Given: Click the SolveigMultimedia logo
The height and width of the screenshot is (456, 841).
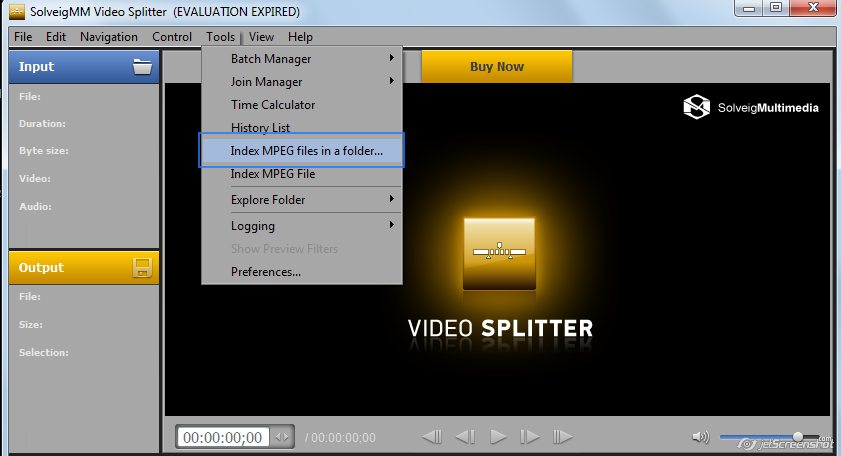Looking at the screenshot, I should (751, 107).
